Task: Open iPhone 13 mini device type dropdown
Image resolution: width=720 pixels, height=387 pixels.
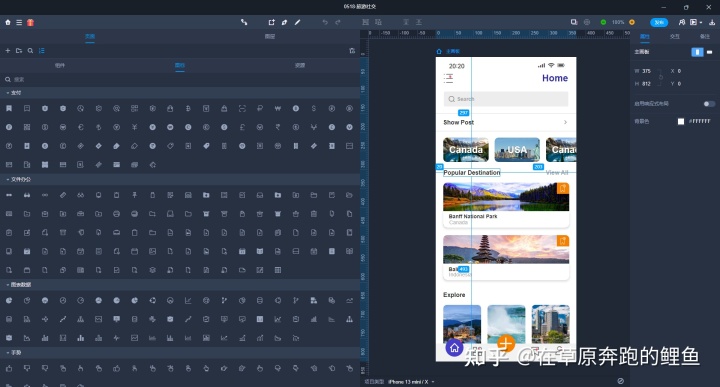Action: coord(411,381)
